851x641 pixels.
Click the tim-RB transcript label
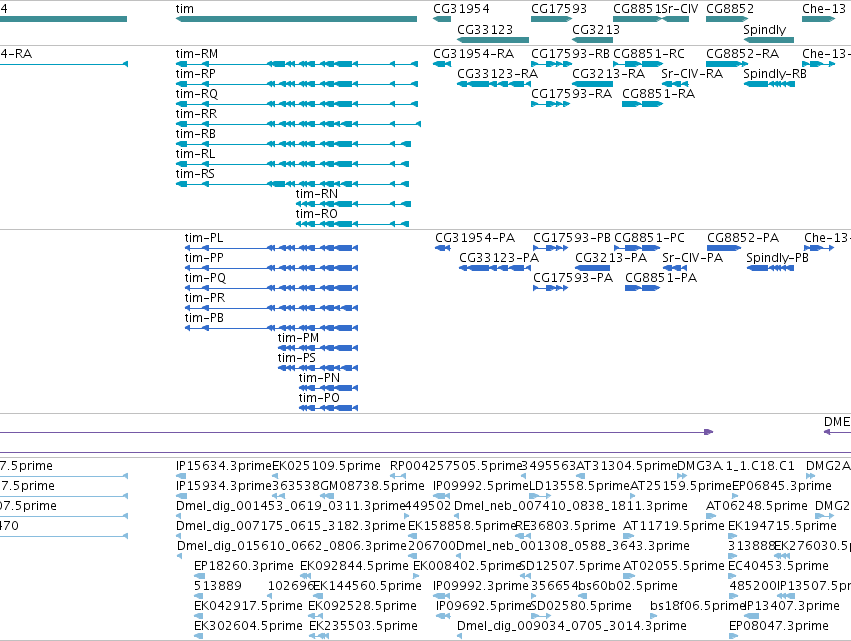[x=195, y=134]
